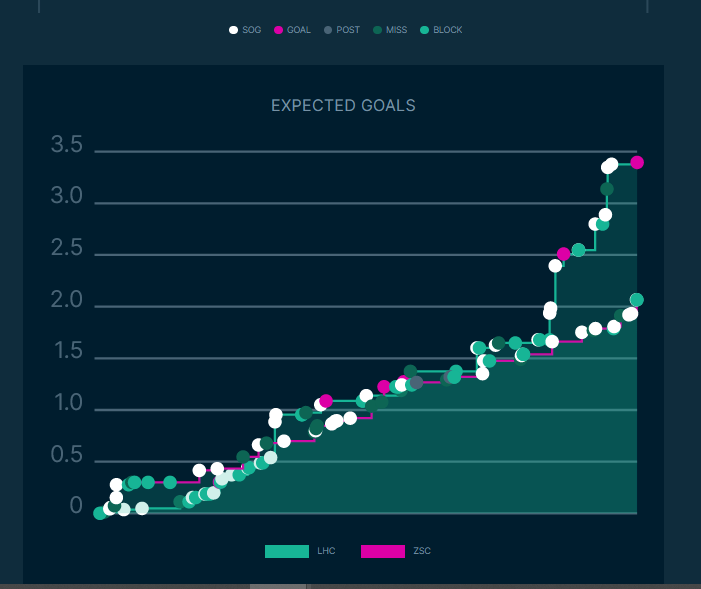701x589 pixels.
Task: Click the magenta GOAL legend dot
Action: [279, 30]
